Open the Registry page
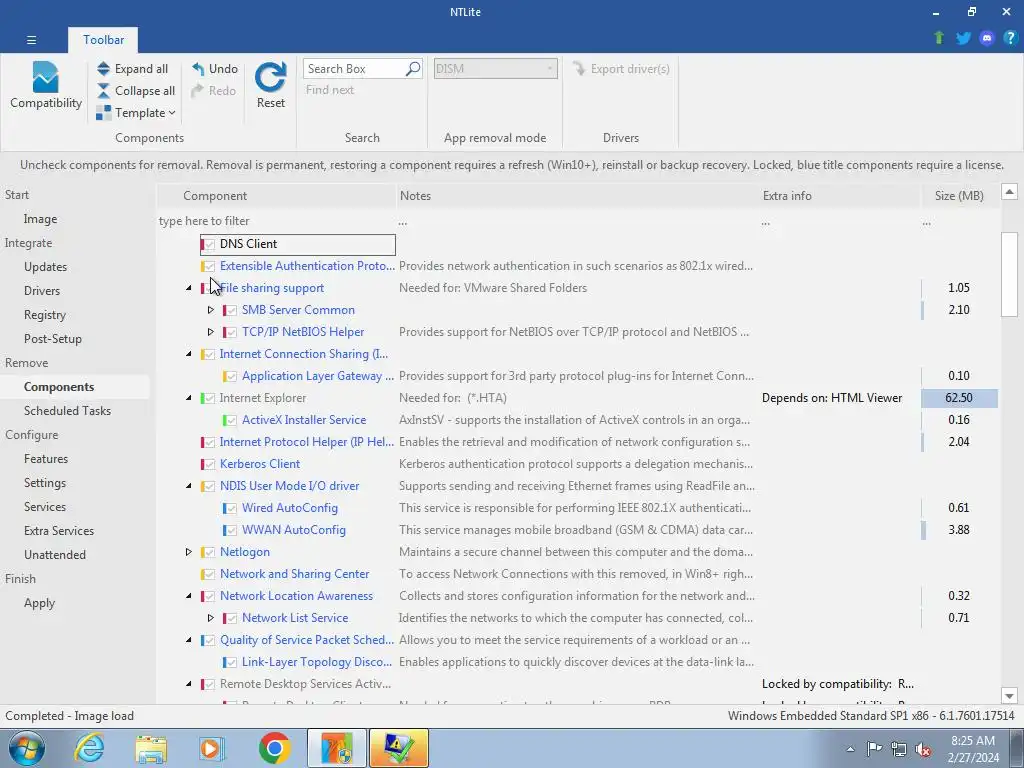Image resolution: width=1024 pixels, height=768 pixels. pos(45,315)
